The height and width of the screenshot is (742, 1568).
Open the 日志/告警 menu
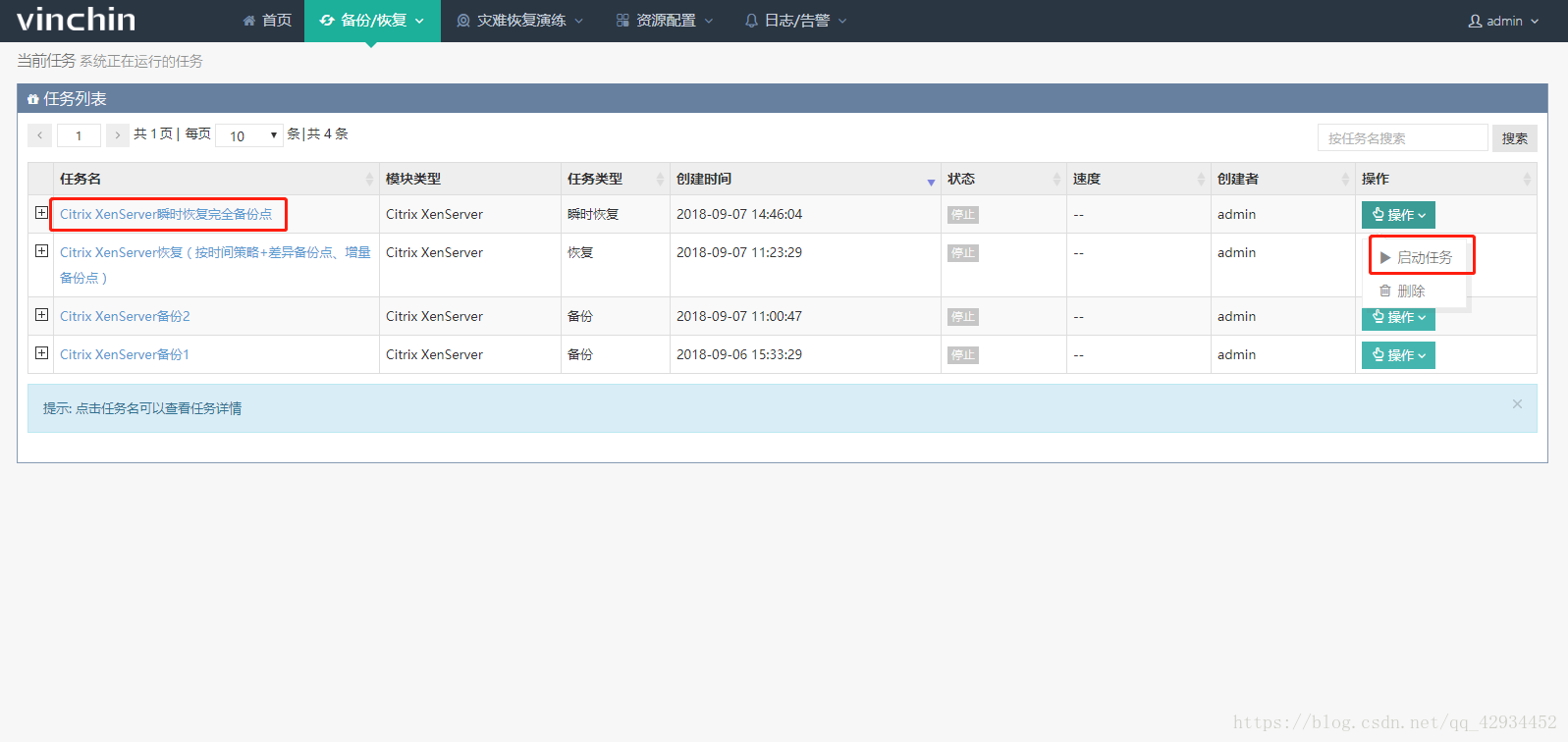click(x=796, y=21)
